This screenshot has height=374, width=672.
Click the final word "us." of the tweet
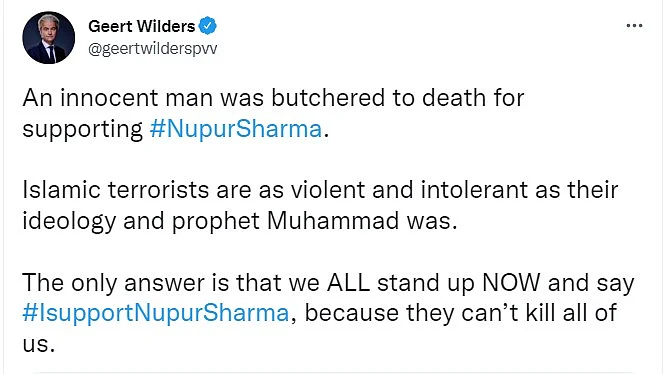point(39,345)
